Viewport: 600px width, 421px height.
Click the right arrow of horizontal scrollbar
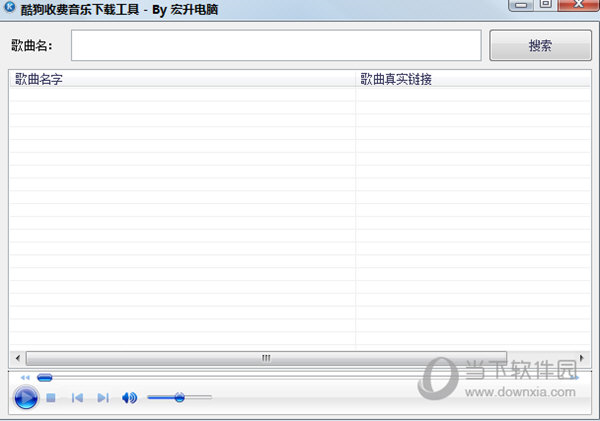[x=582, y=358]
